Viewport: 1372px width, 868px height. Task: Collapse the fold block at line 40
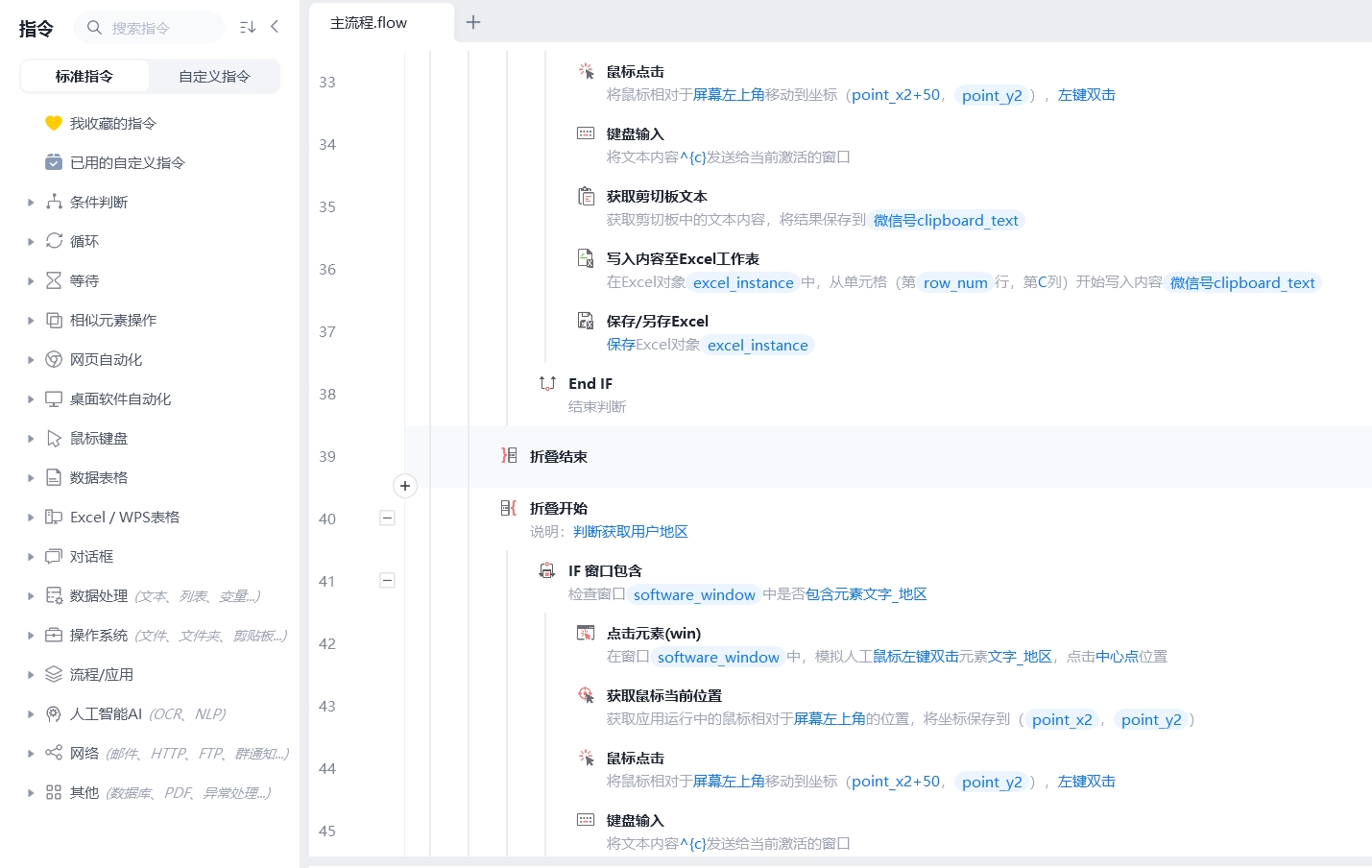coord(387,518)
